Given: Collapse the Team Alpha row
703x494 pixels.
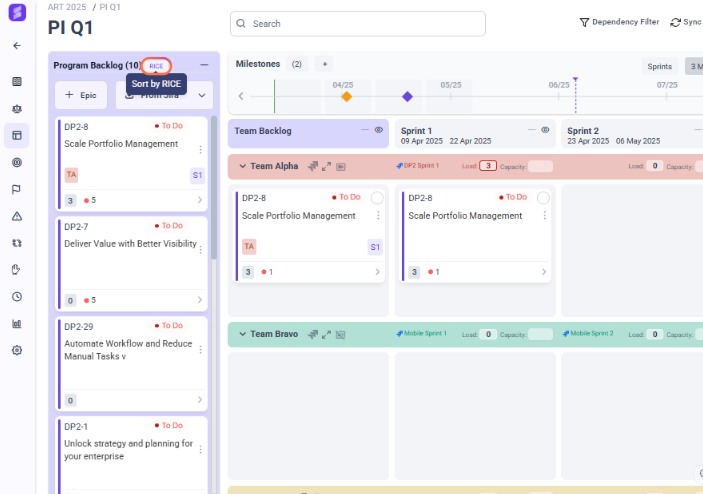Looking at the screenshot, I should [x=241, y=166].
